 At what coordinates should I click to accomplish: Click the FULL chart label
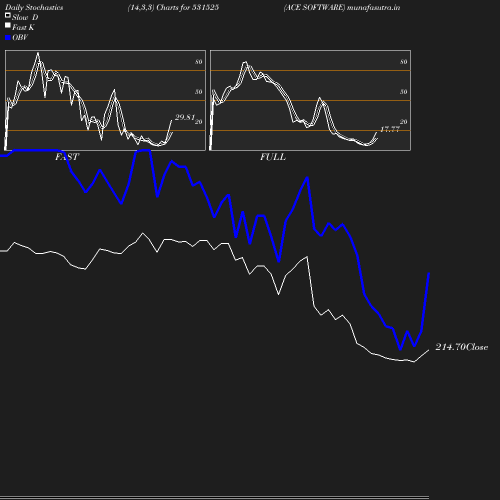273,157
